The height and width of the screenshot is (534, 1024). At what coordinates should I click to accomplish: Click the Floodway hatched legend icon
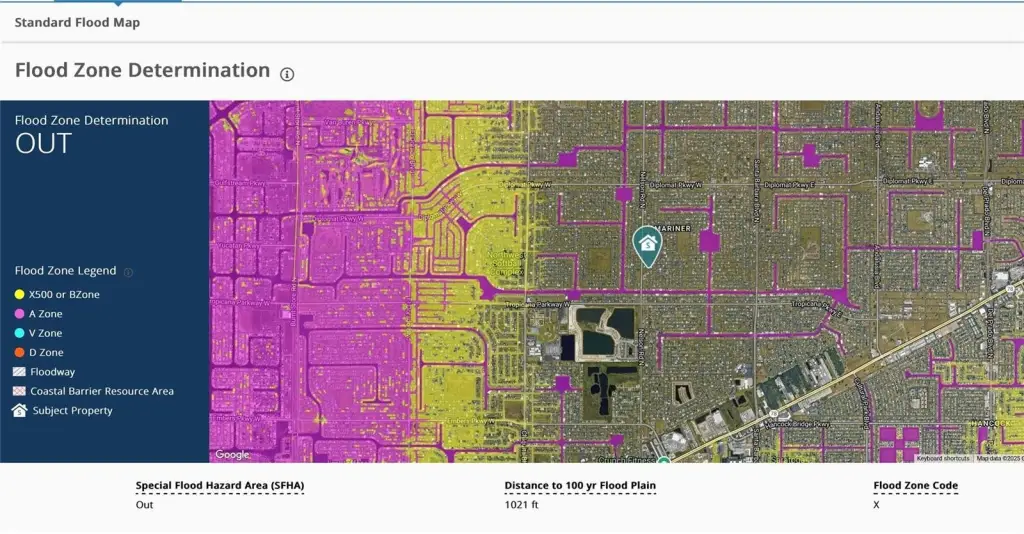pyautogui.click(x=19, y=372)
